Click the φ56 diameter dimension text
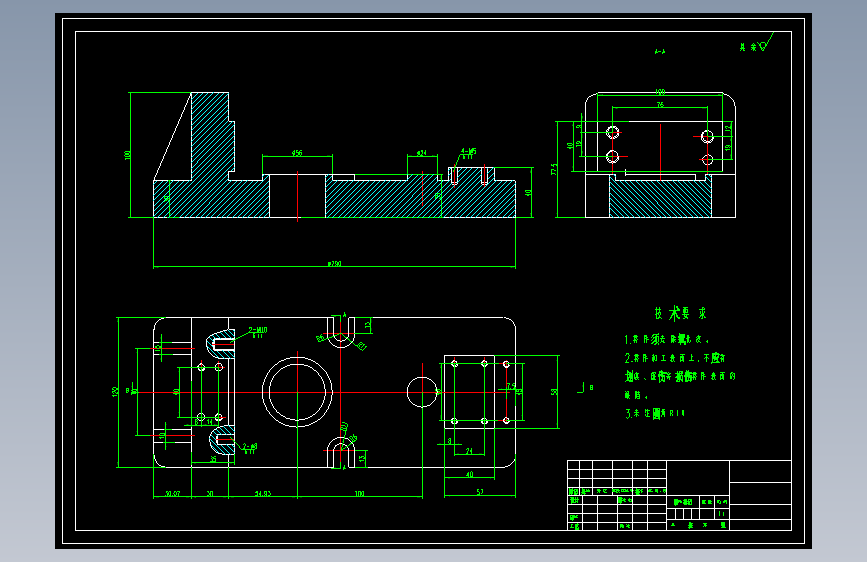Screen dimensions: 867x562 point(297,153)
